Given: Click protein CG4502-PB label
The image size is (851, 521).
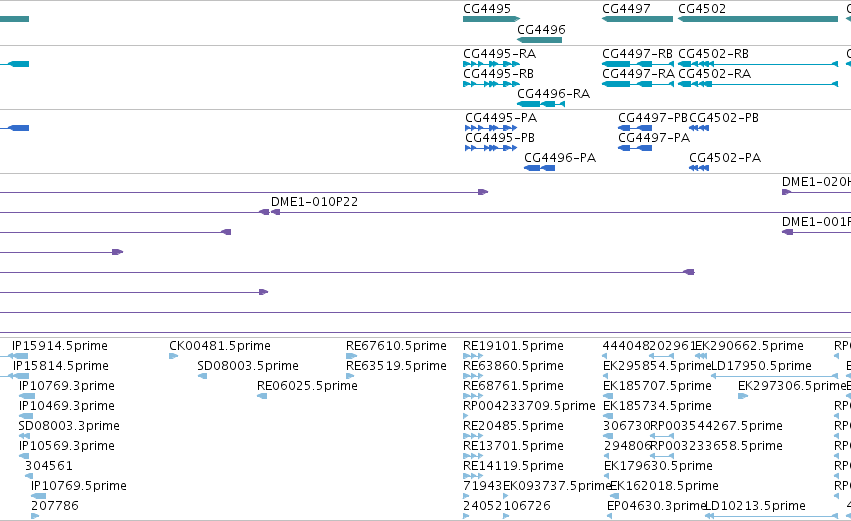Looking at the screenshot, I should 724,118.
